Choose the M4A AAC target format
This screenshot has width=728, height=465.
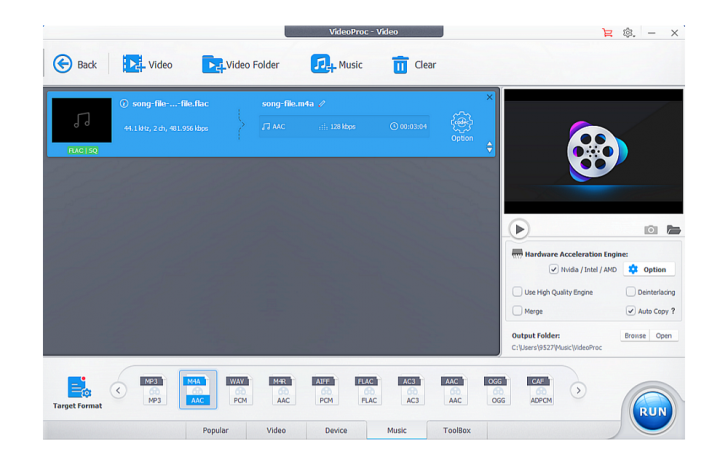click(198, 390)
